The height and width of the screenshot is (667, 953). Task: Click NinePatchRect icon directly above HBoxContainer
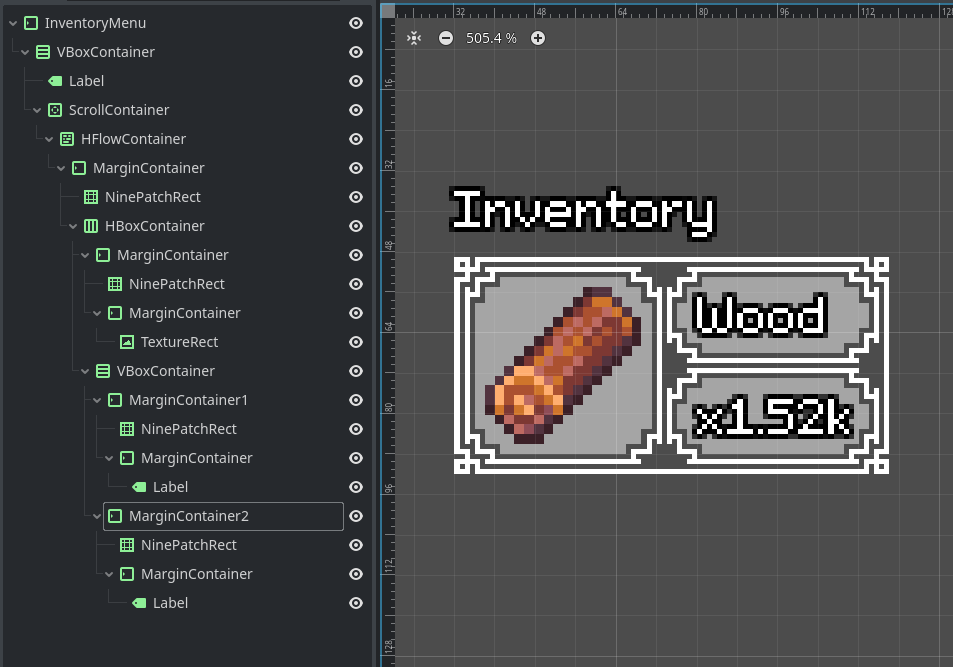click(91, 197)
